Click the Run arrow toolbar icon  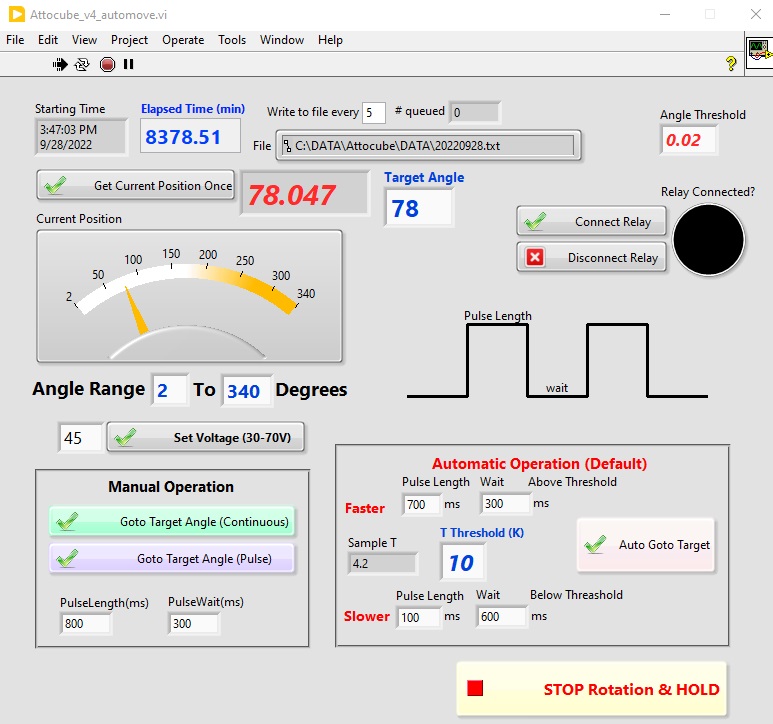tap(60, 64)
